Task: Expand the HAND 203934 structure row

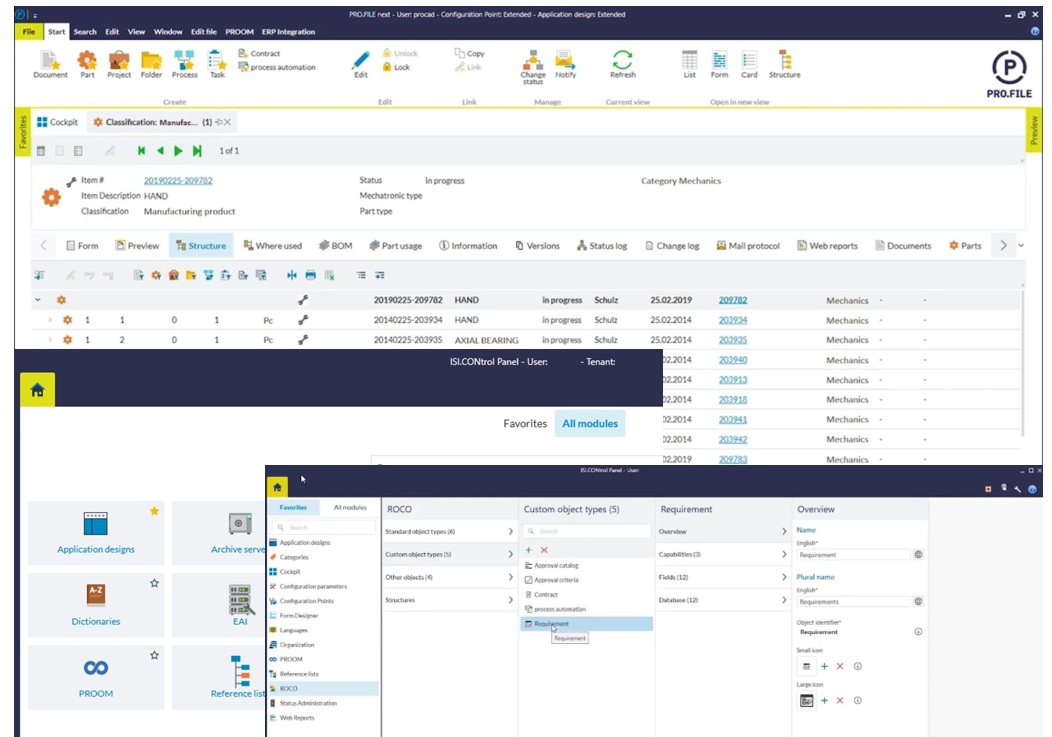Action: (x=50, y=320)
